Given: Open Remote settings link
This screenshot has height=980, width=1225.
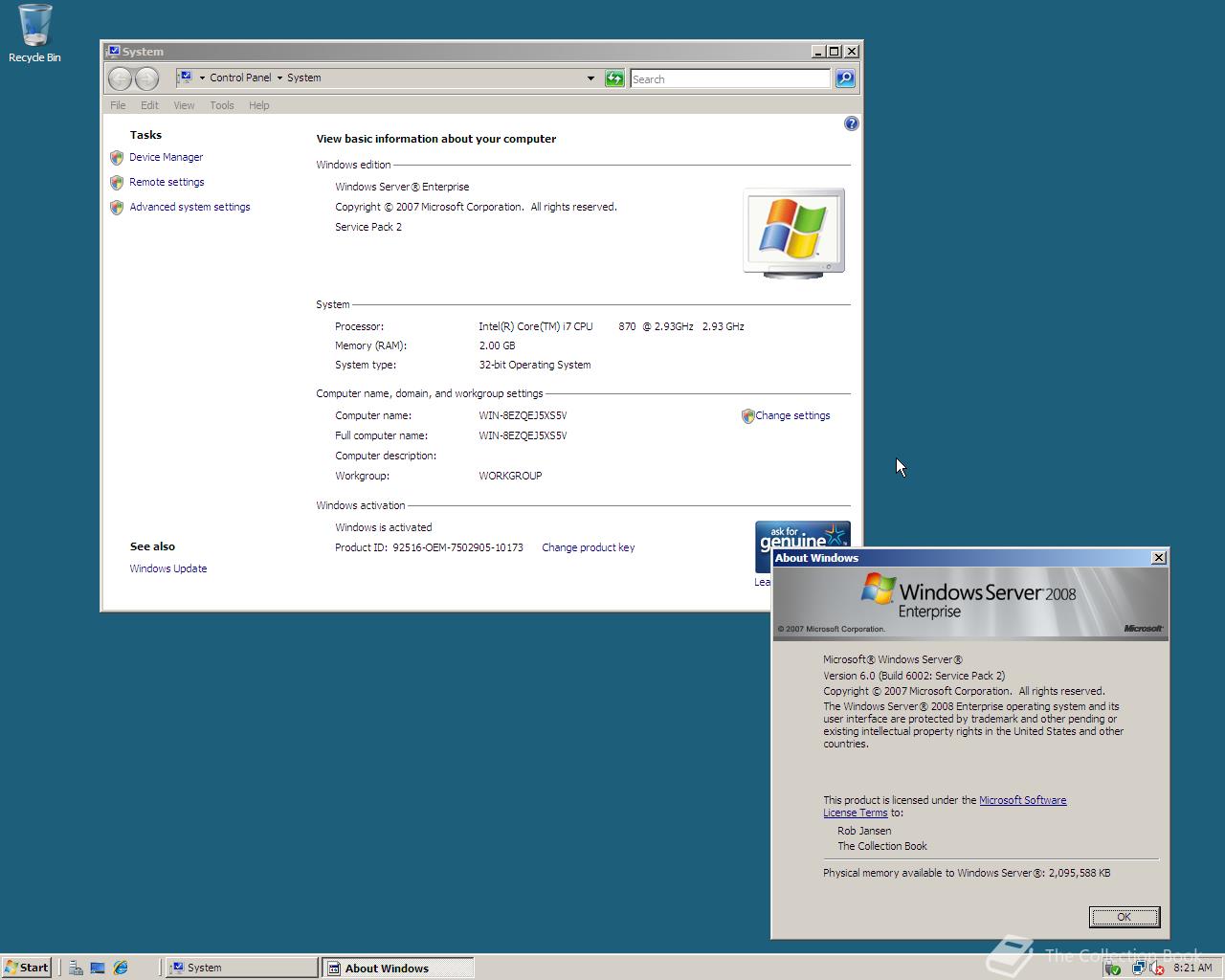Looking at the screenshot, I should [x=167, y=182].
